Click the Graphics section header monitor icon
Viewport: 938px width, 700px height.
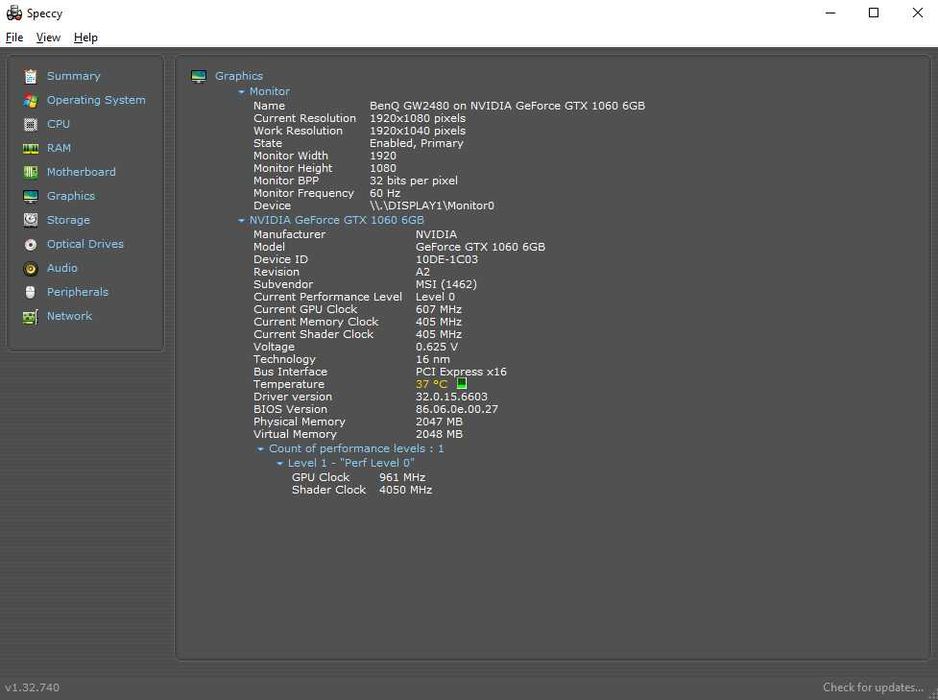[x=199, y=77]
